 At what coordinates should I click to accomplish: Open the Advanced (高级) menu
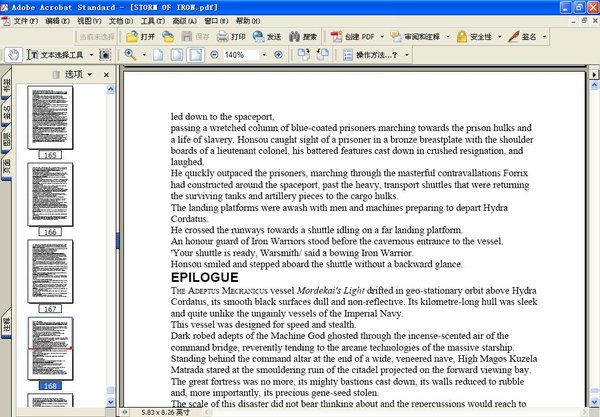click(x=184, y=21)
